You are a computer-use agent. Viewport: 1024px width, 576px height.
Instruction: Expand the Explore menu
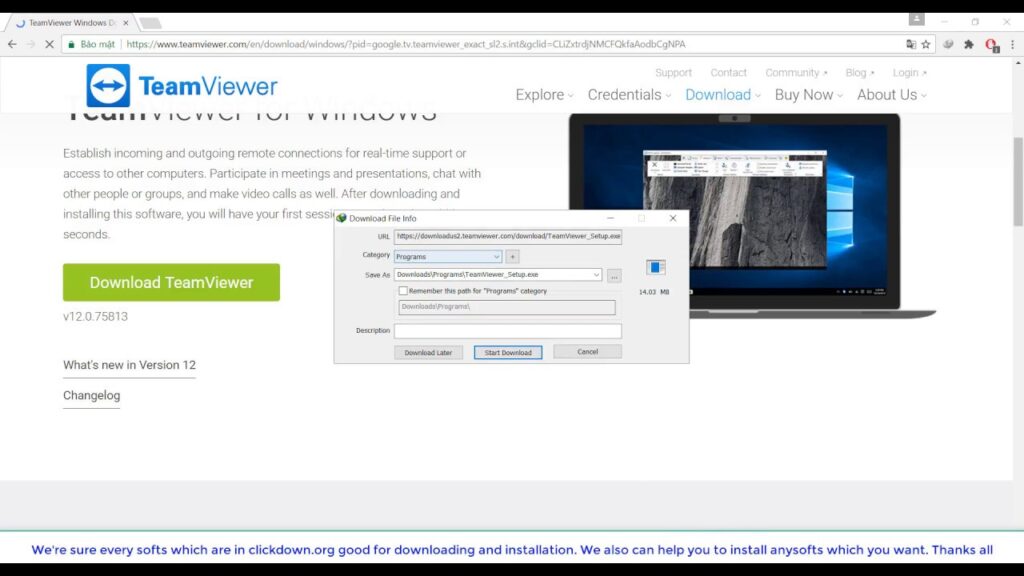(x=544, y=95)
